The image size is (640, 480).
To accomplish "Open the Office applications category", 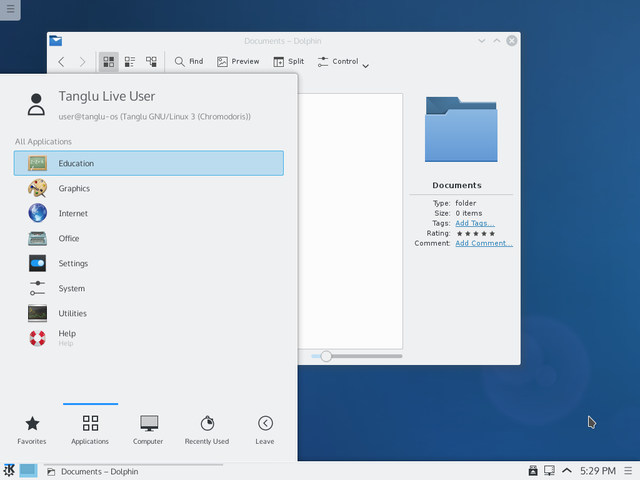I will point(149,238).
